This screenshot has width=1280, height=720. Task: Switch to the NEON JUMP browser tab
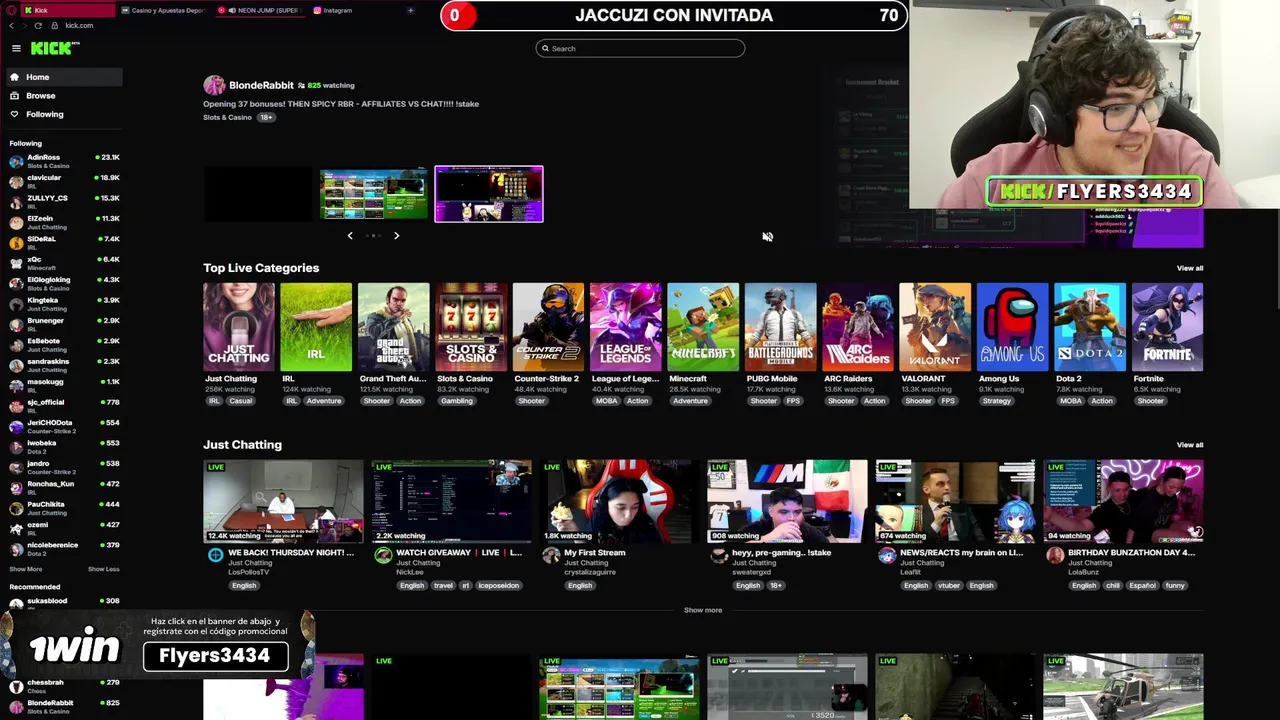click(x=260, y=10)
